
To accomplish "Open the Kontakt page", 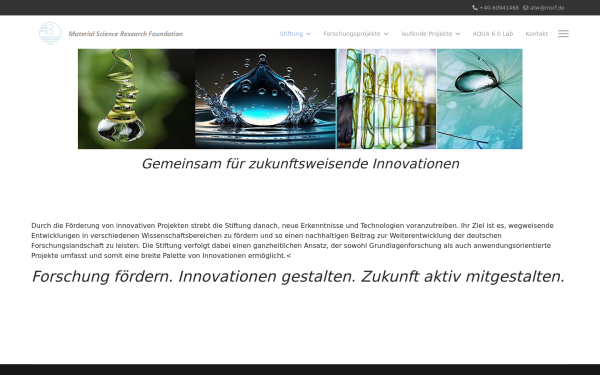I will tap(536, 34).
